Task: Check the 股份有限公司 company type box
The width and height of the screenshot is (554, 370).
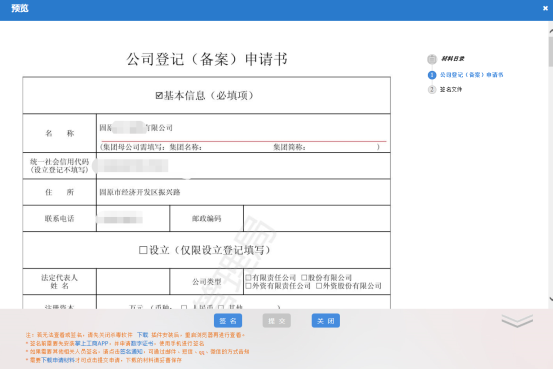Action: tap(304, 277)
